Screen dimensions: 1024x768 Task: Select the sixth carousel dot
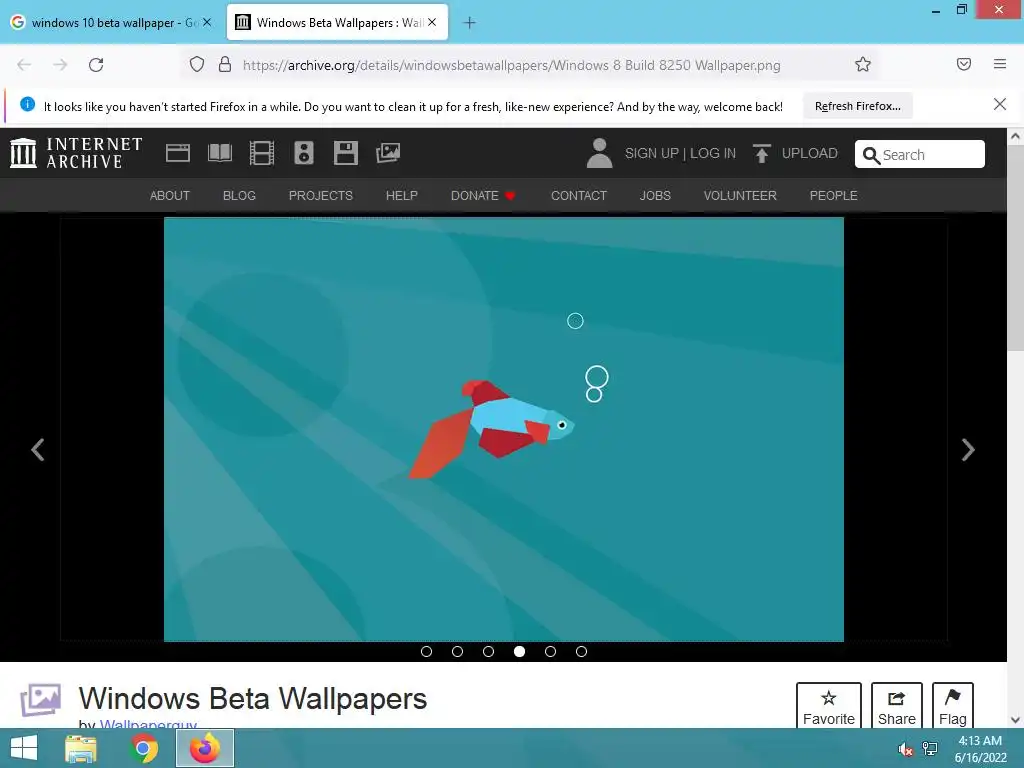[x=581, y=652]
